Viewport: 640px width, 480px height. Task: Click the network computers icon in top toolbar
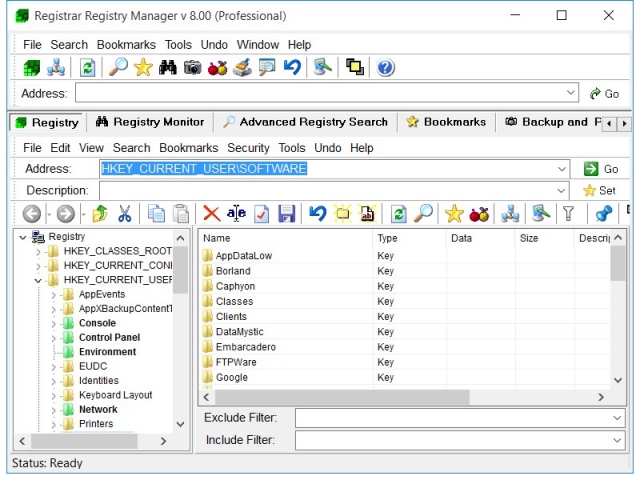coord(56,67)
